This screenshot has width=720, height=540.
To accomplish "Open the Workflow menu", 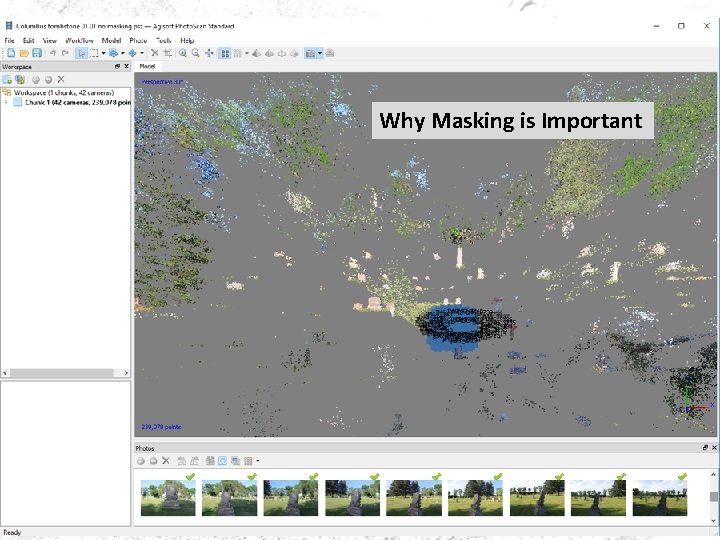I will click(x=79, y=40).
